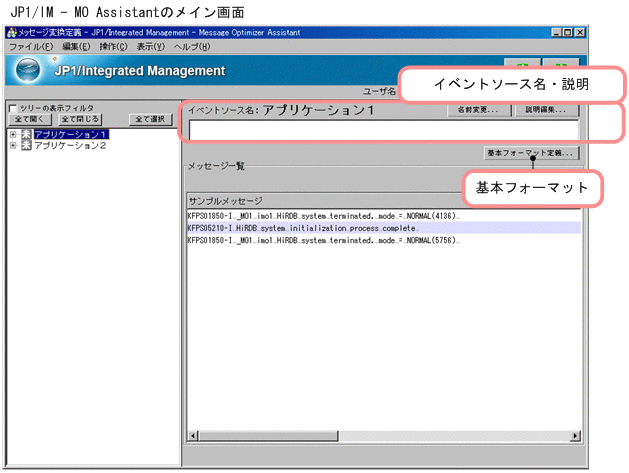The image size is (629, 473).
Task: Click the 未 status icon beside アプリケーション1
Action: pos(26,134)
